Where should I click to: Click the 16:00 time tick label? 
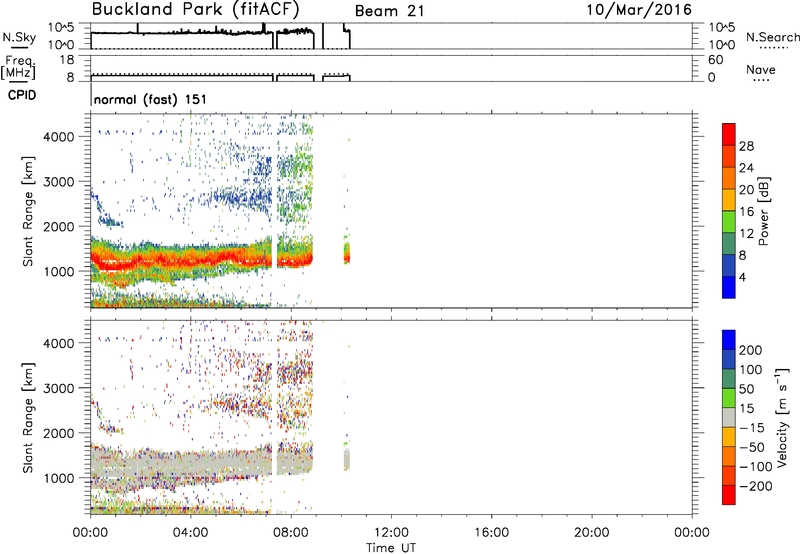(x=491, y=533)
